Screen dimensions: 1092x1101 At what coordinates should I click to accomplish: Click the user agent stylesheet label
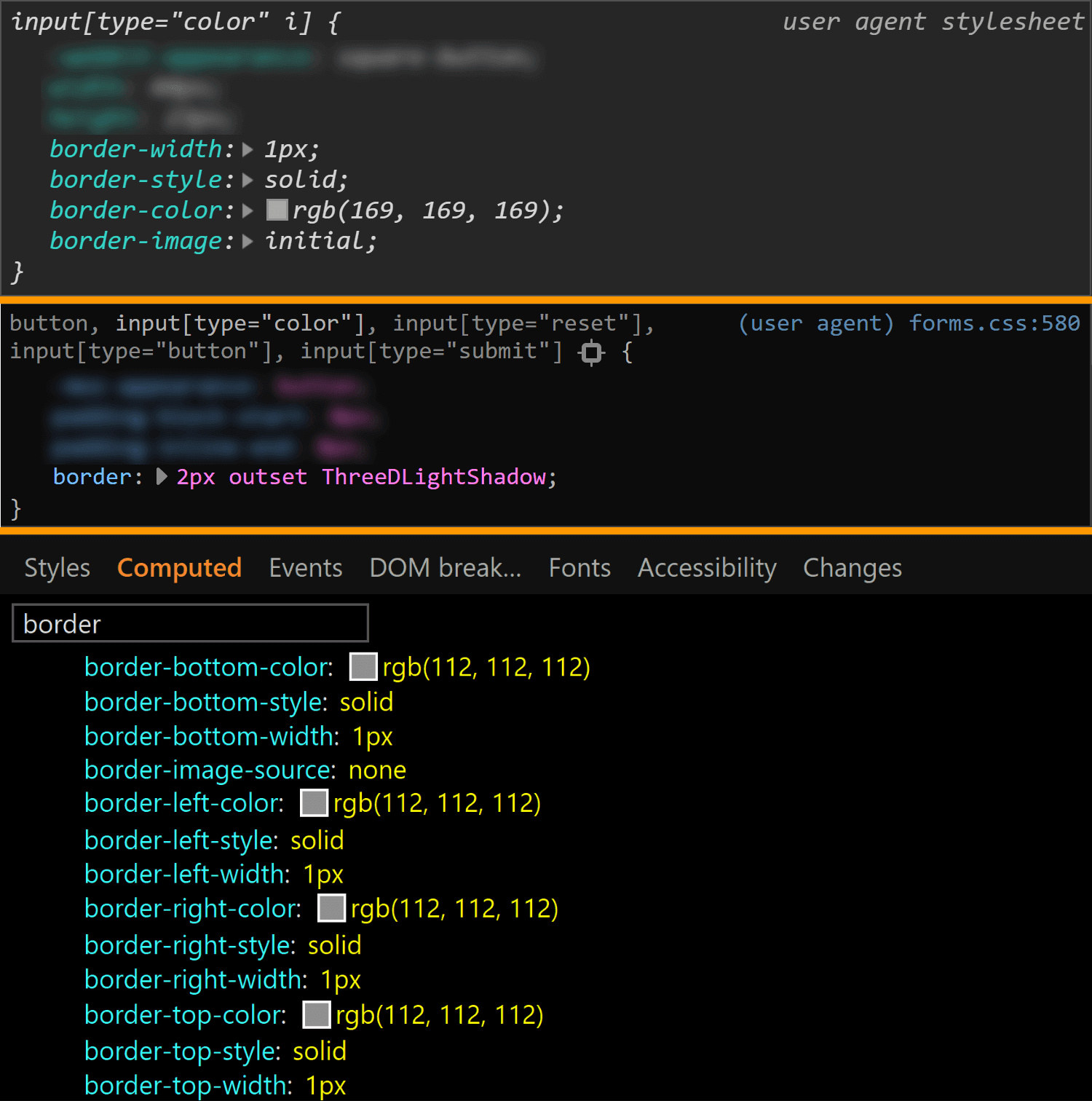(x=933, y=22)
